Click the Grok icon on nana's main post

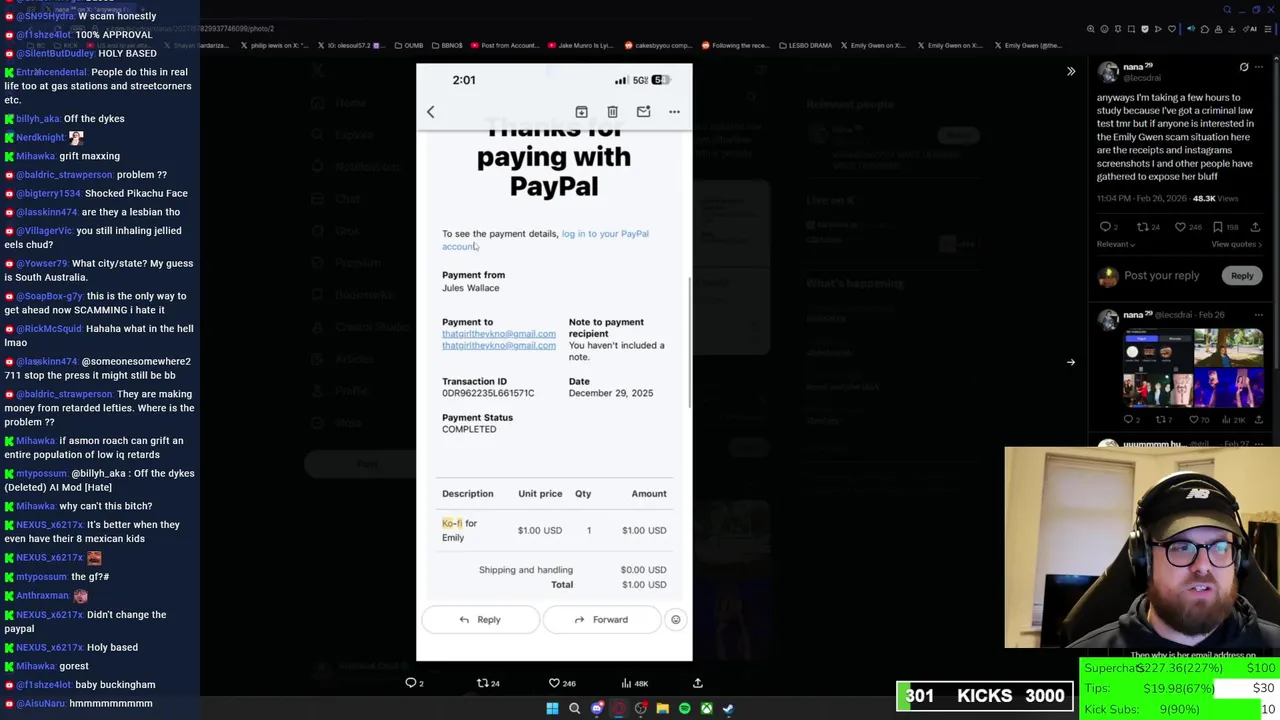[x=1244, y=67]
